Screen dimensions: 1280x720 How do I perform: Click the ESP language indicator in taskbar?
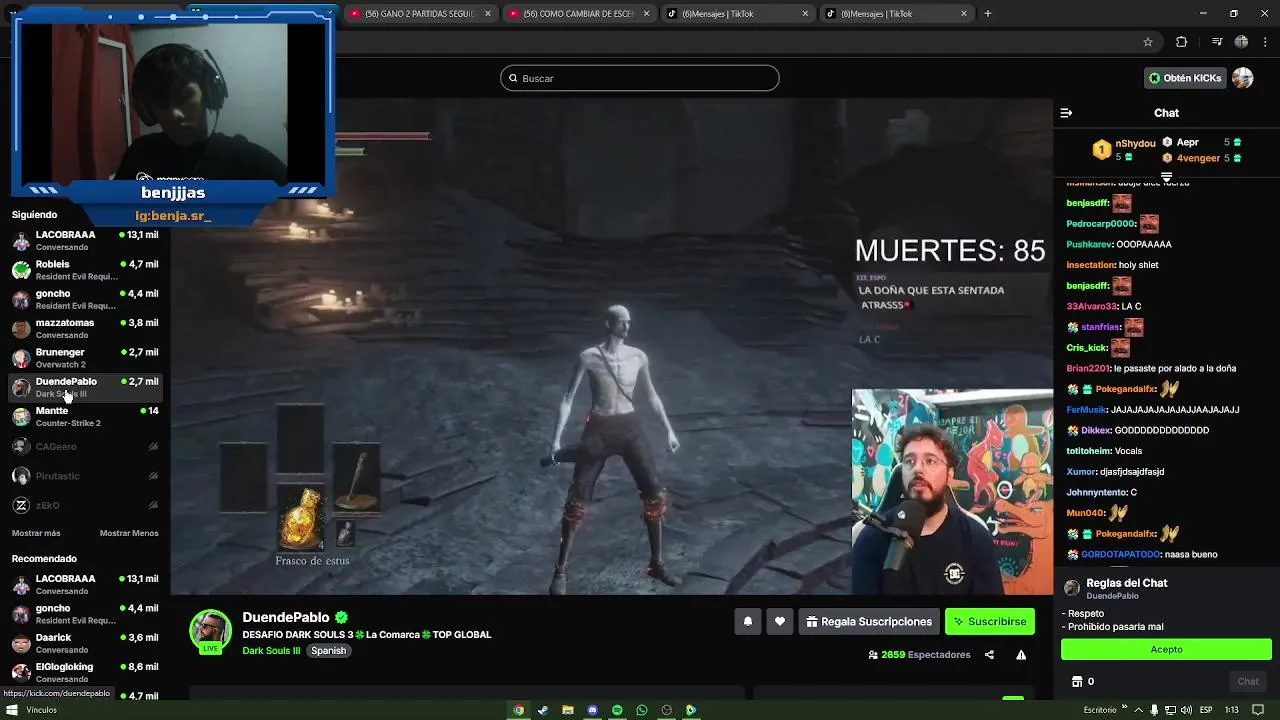coord(1207,710)
